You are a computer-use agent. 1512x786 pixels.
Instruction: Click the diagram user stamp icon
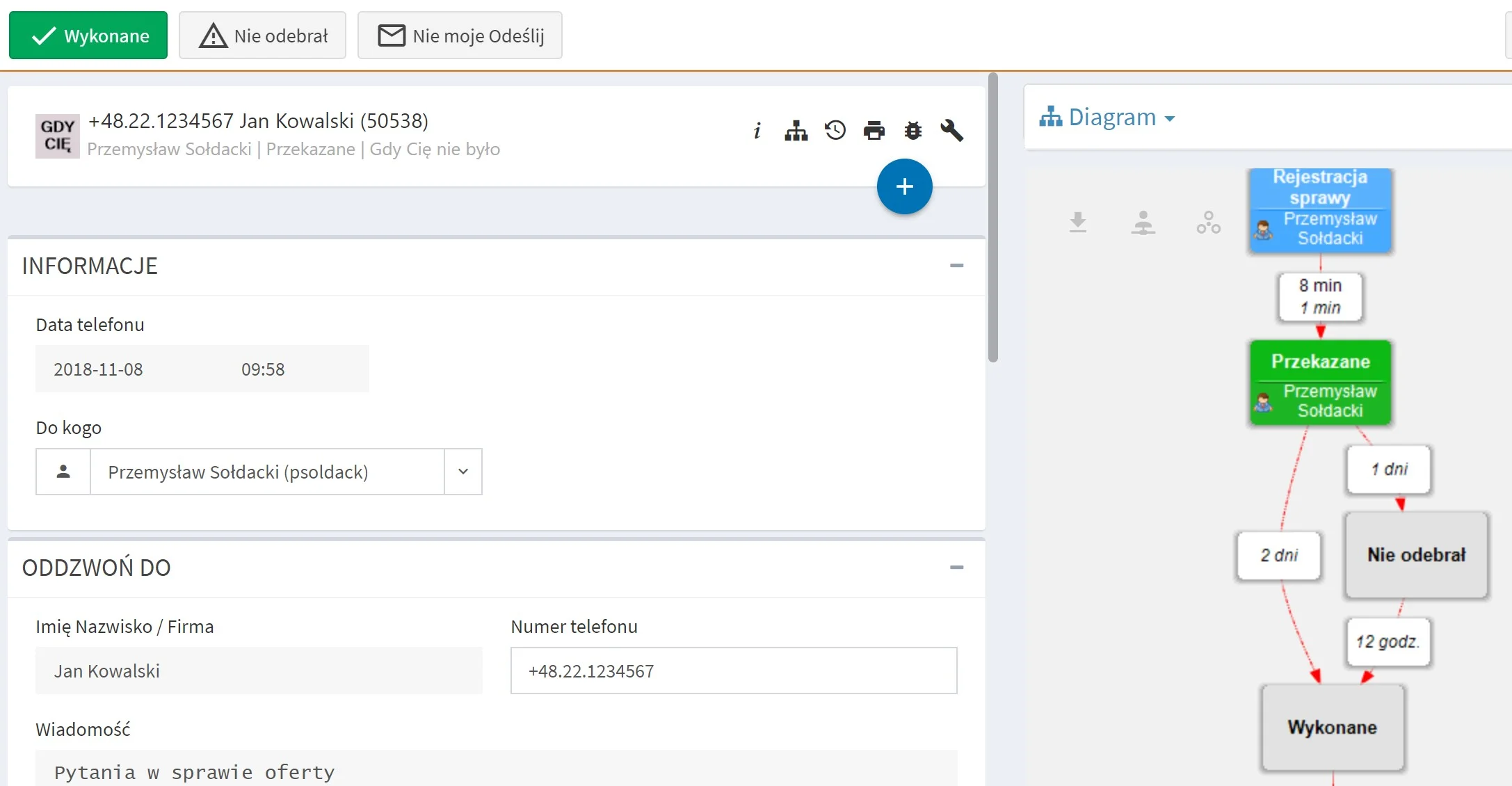pos(1143,223)
